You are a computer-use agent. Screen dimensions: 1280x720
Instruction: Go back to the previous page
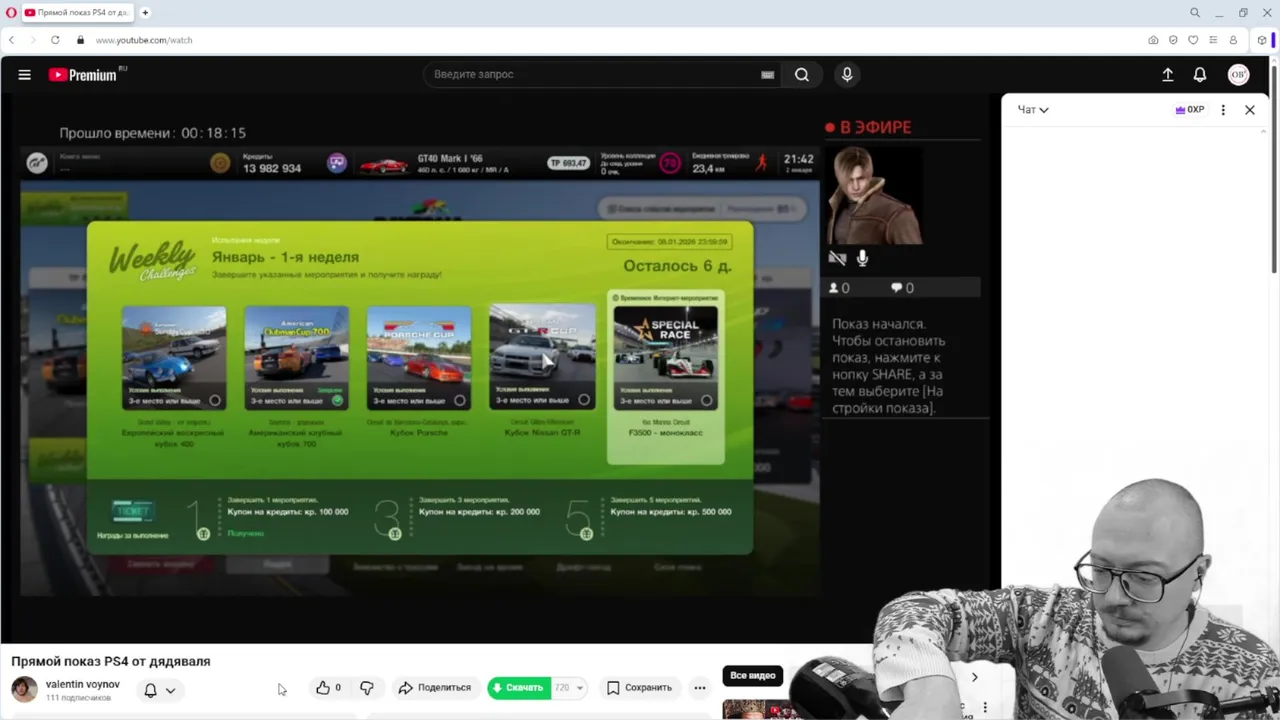pyautogui.click(x=11, y=40)
